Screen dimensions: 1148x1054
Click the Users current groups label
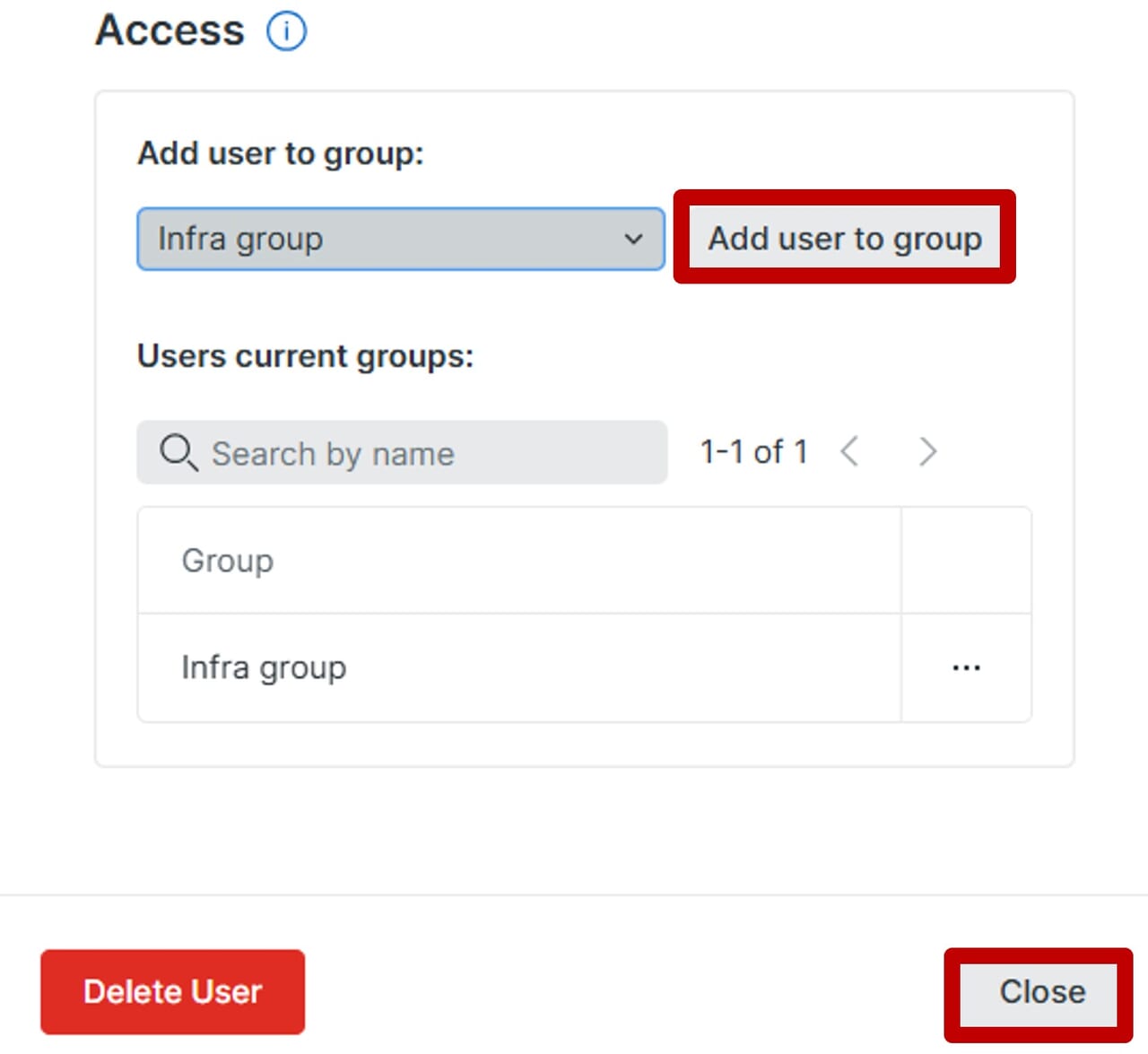click(x=305, y=356)
